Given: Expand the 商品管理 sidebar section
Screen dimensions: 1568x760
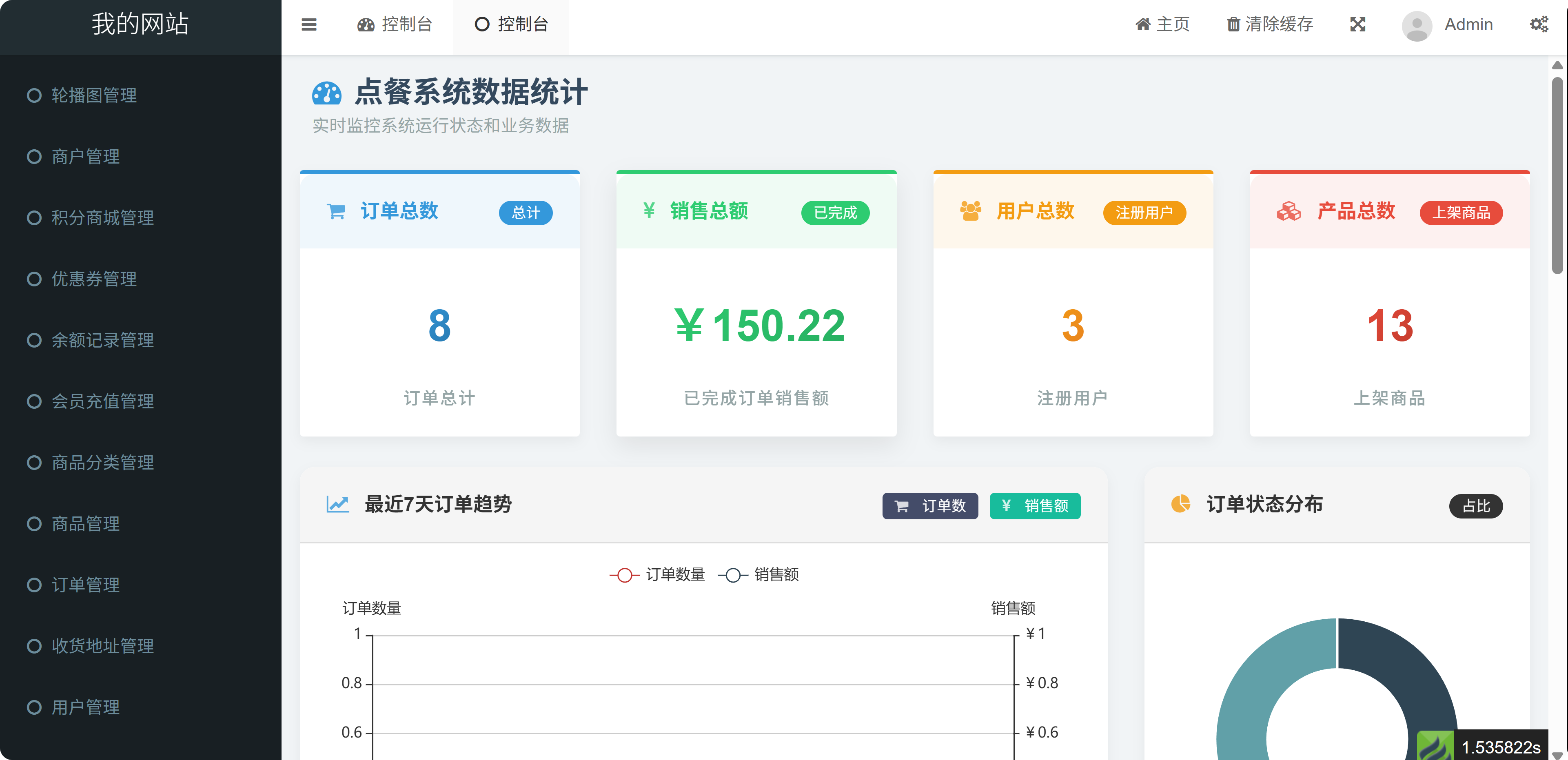Looking at the screenshot, I should pos(84,524).
